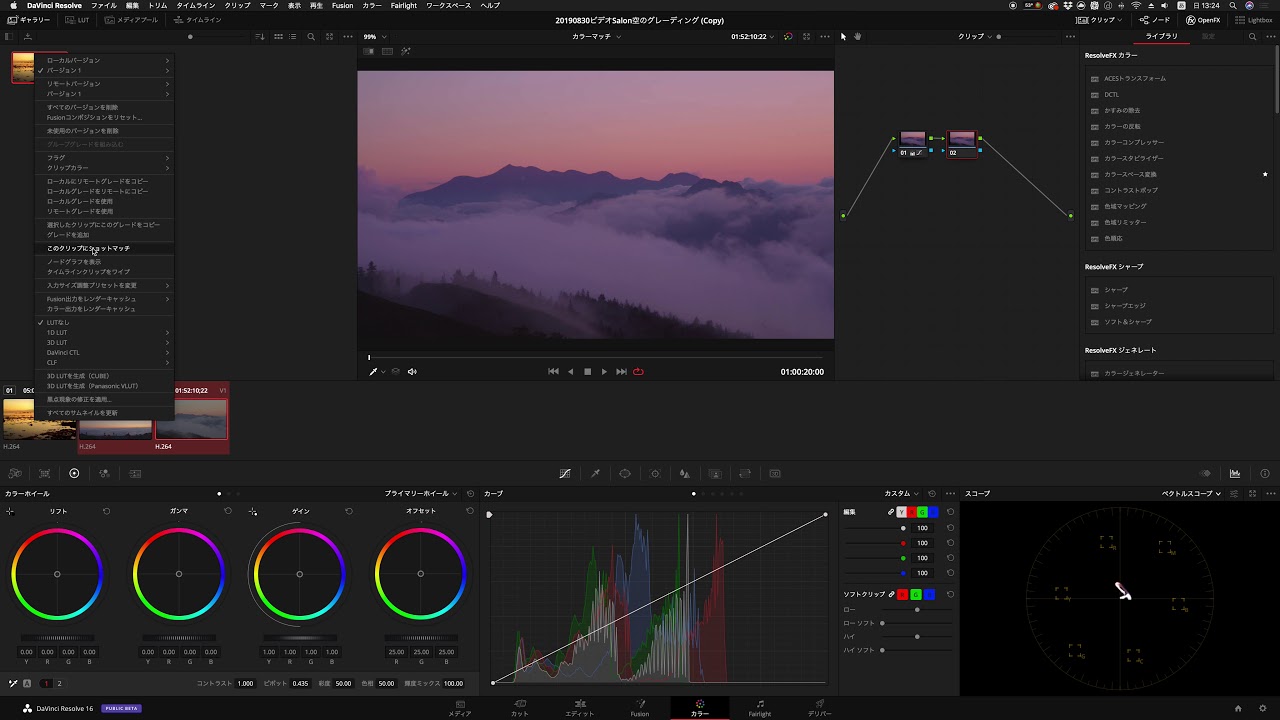
Task: Pick white point with Gain crosshair
Action: pyautogui.click(x=252, y=511)
